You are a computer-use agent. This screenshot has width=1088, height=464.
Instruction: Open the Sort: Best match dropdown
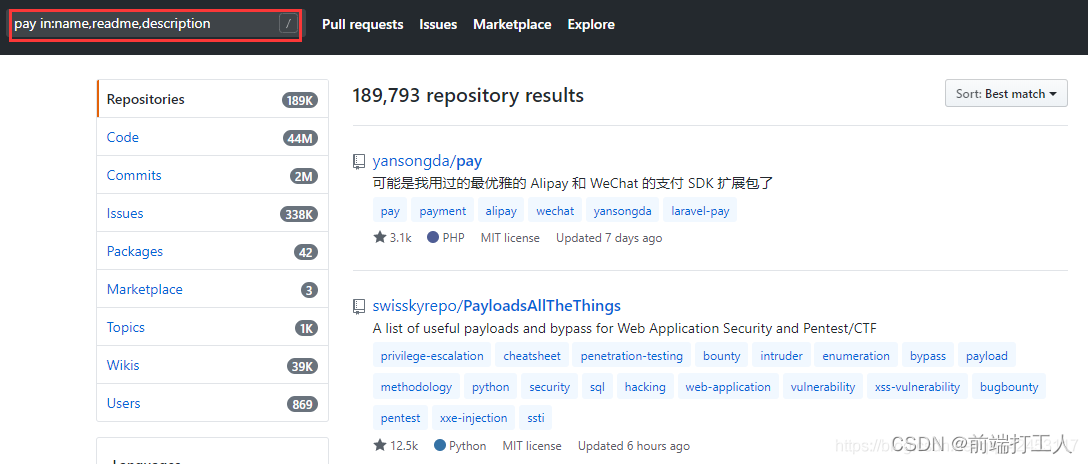(1006, 94)
